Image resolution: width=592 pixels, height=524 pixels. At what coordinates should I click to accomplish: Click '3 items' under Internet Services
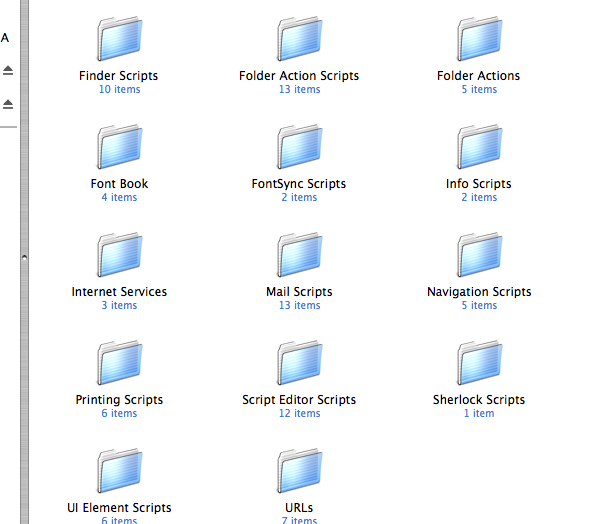[119, 305]
